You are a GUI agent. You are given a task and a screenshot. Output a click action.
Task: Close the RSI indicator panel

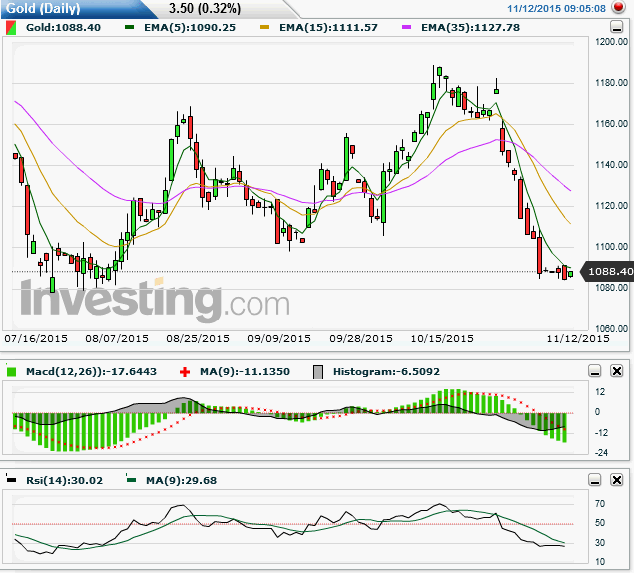pyautogui.click(x=616, y=480)
